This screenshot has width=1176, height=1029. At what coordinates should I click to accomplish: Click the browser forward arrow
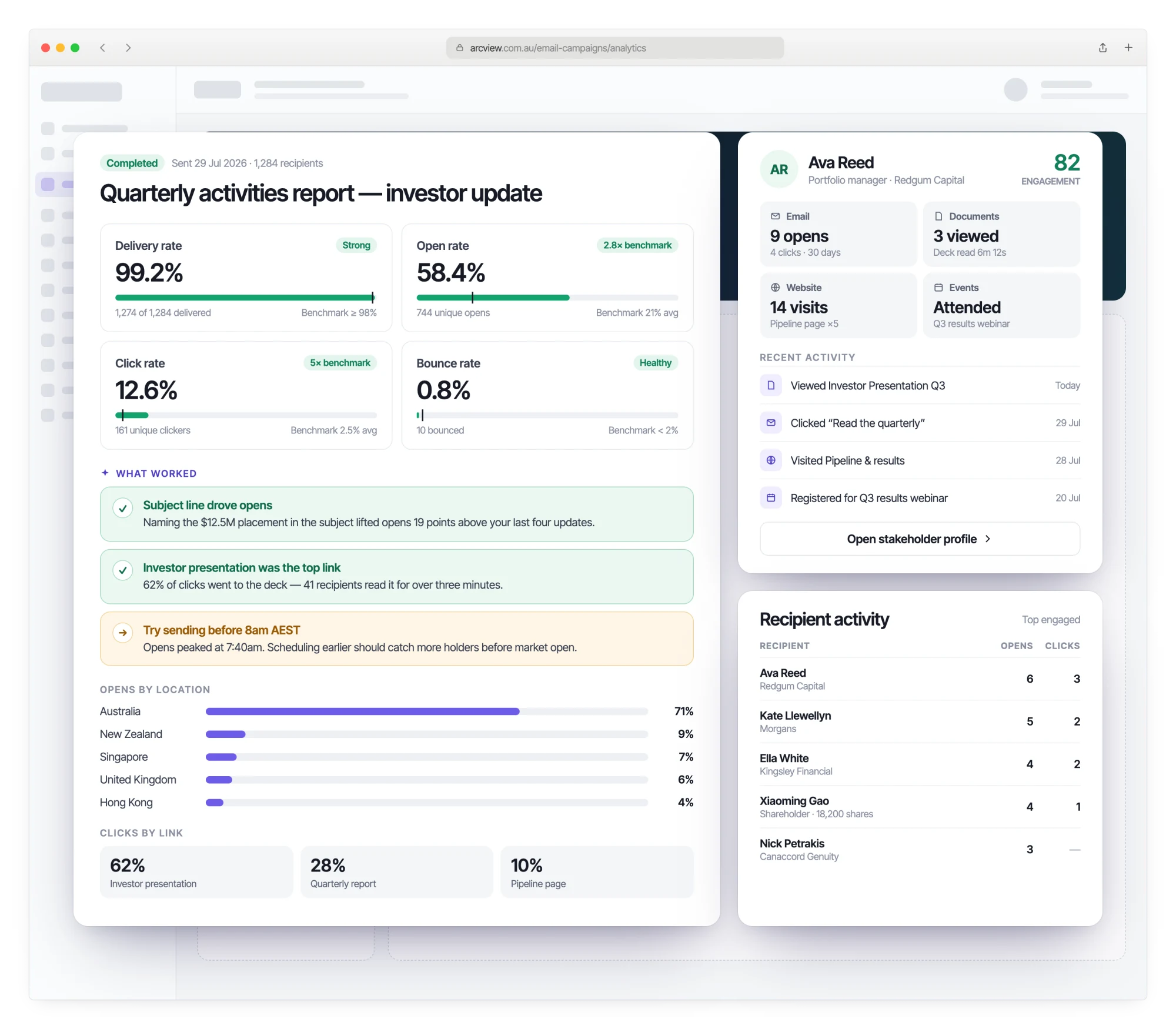point(128,48)
